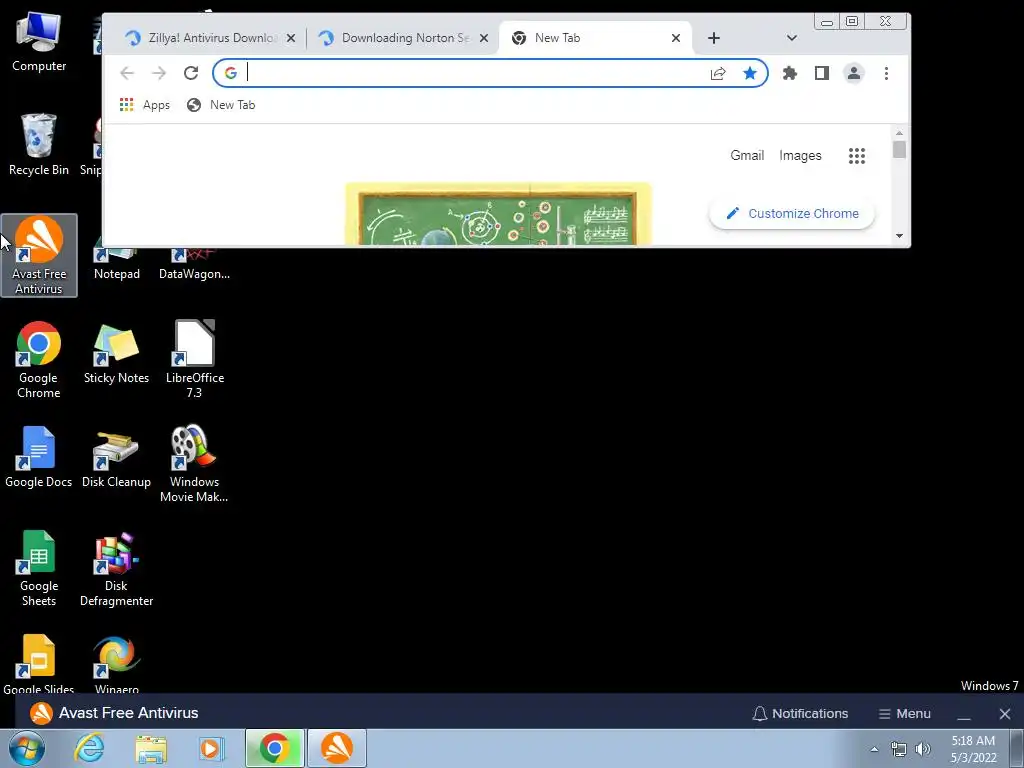The width and height of the screenshot is (1024, 768).
Task: Open New Tab bookmark in bookmarks bar
Action: pos(221,104)
